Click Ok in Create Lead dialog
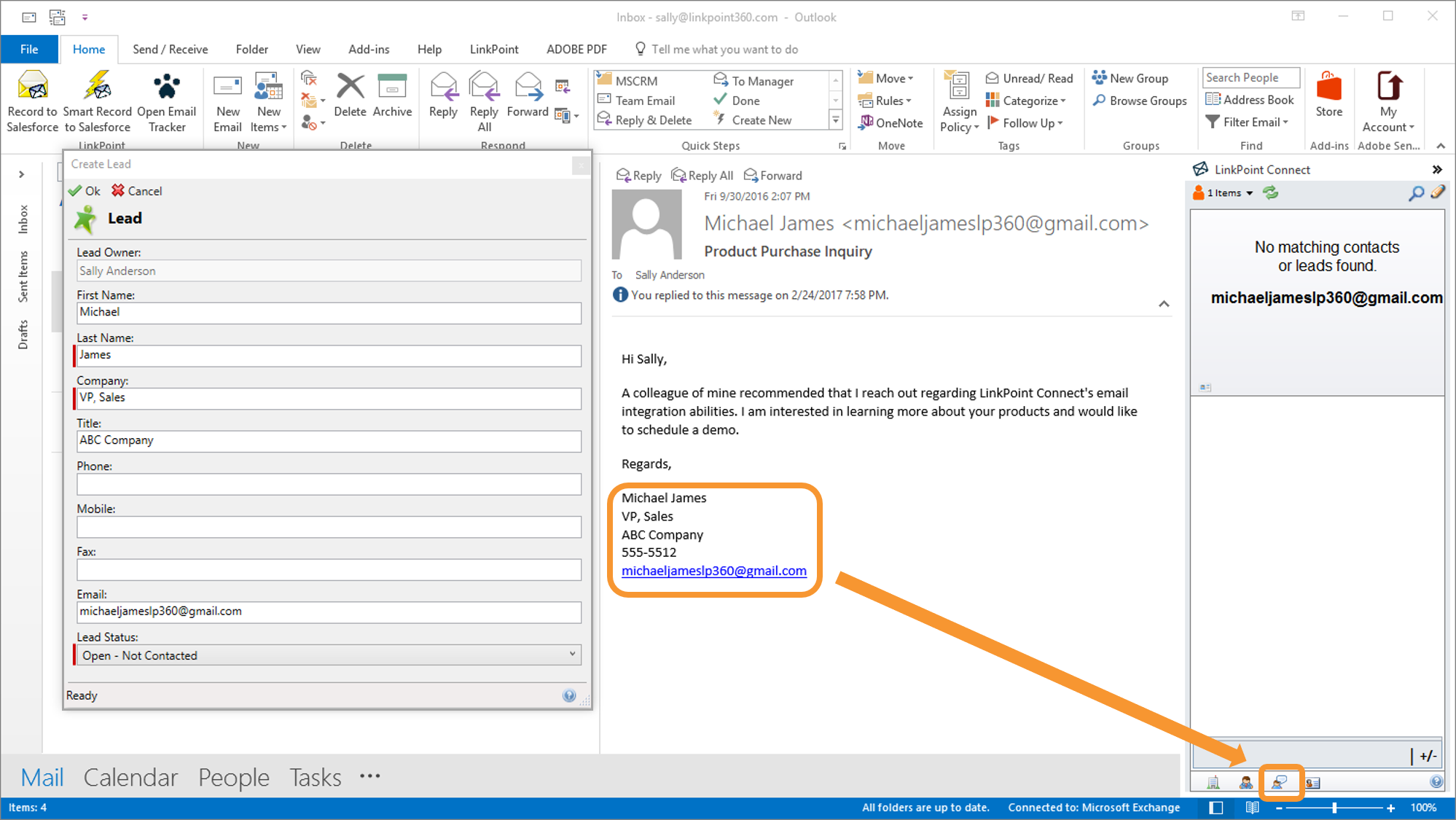Image resolution: width=1456 pixels, height=820 pixels. click(x=84, y=190)
